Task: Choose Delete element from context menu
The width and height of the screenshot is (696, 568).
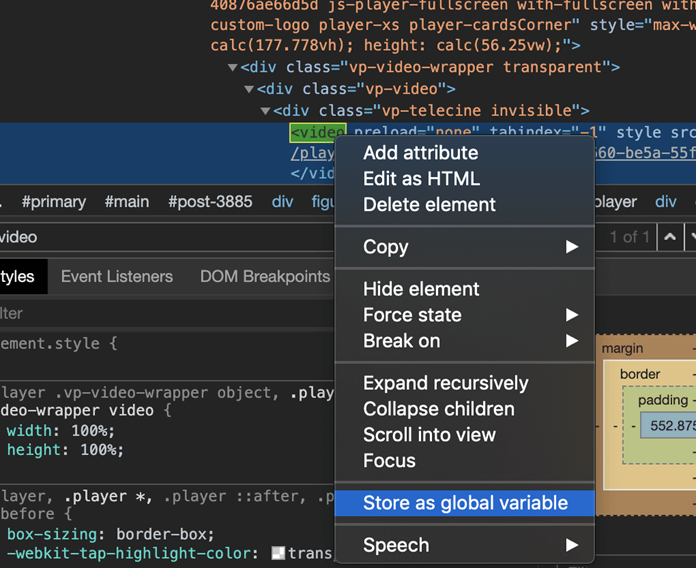Action: tap(429, 205)
